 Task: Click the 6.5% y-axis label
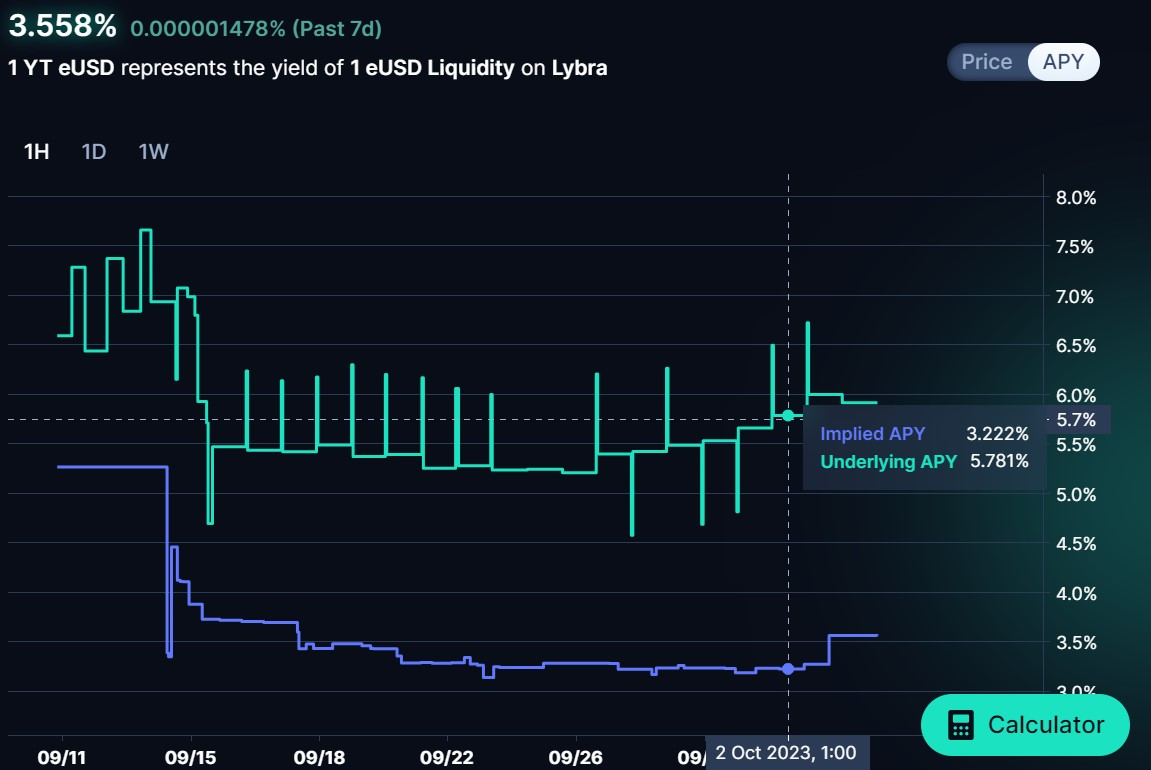1076,346
